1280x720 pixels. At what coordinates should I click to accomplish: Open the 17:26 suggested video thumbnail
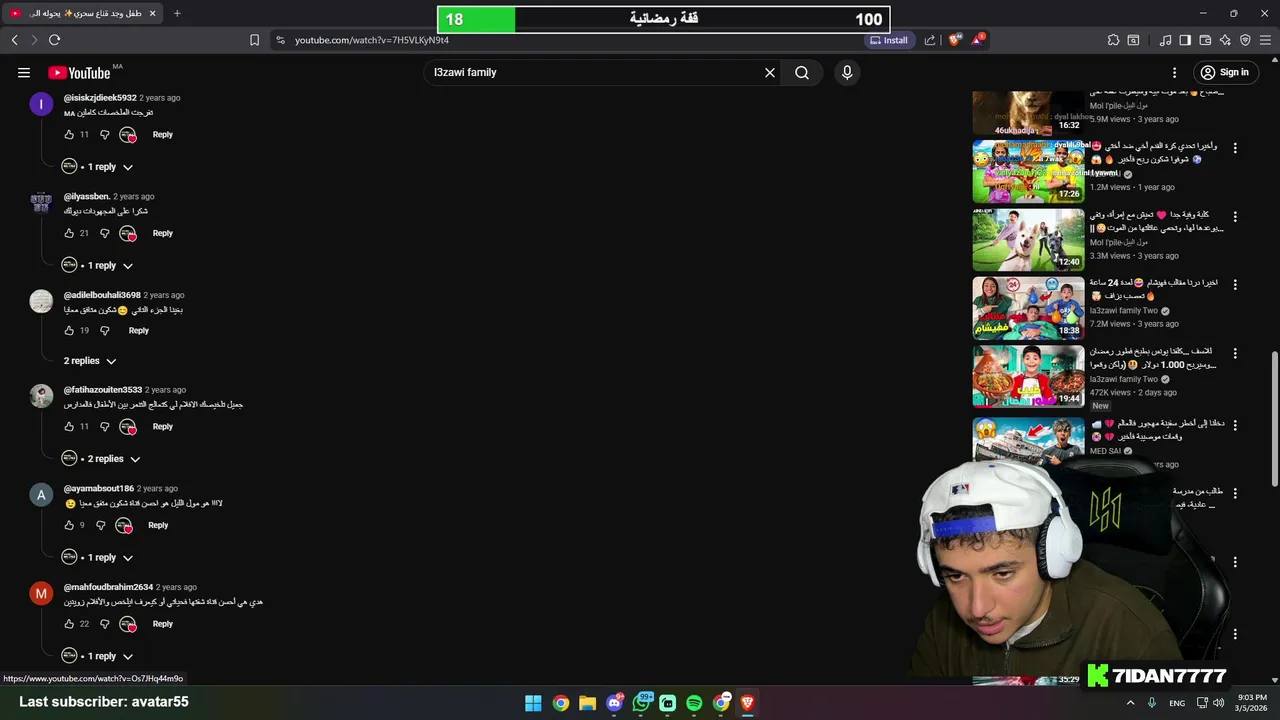[x=1028, y=171]
